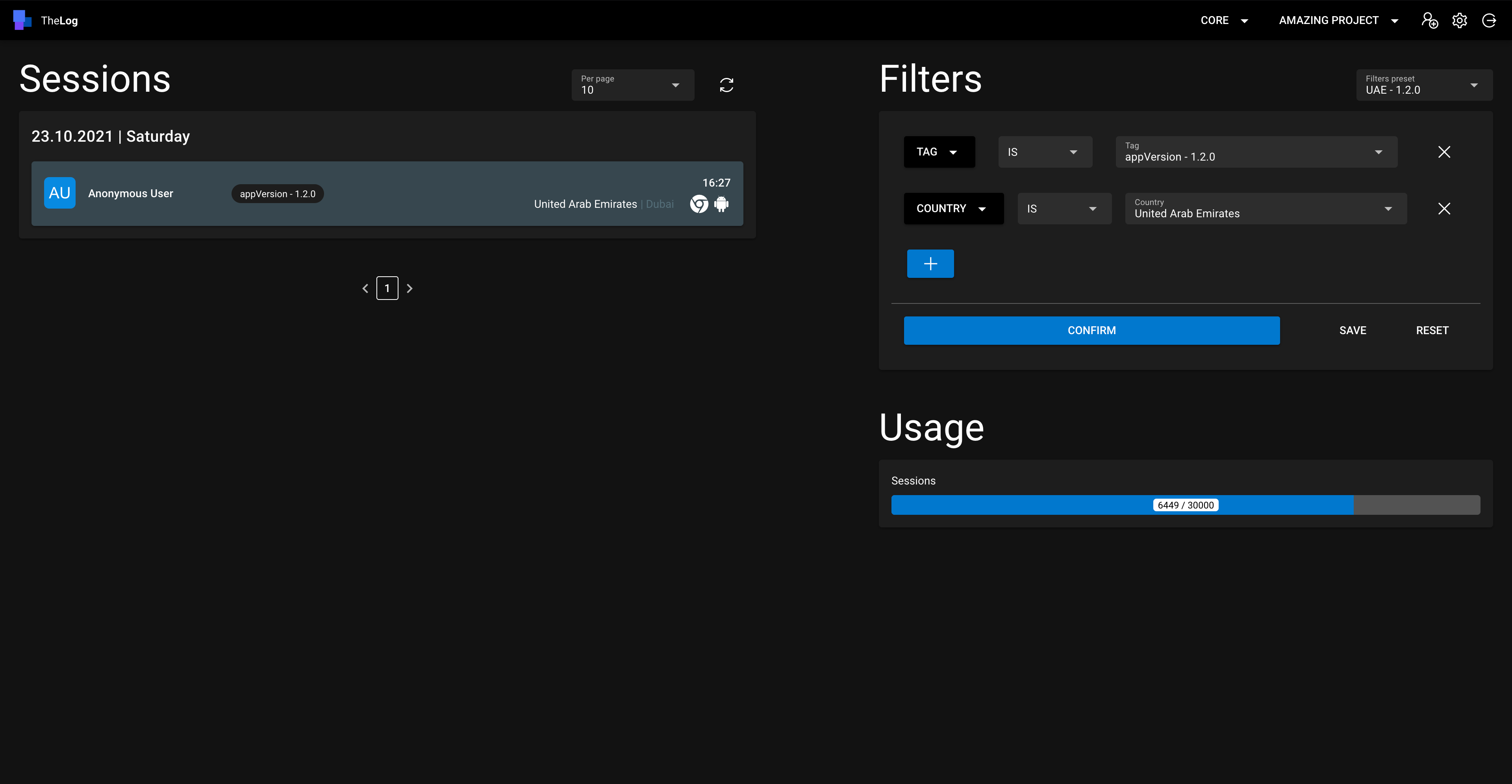
Task: Open the COUNTRY filter type dropdown
Action: click(952, 209)
